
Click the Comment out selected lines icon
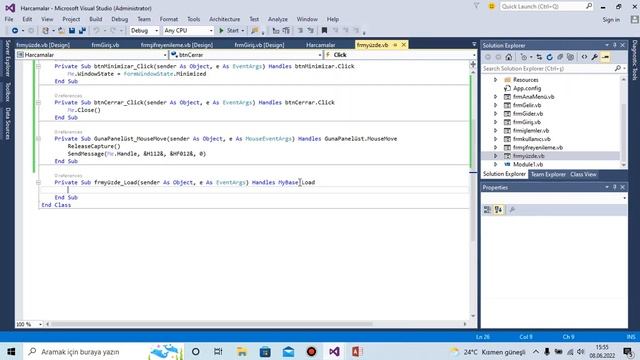point(300,31)
